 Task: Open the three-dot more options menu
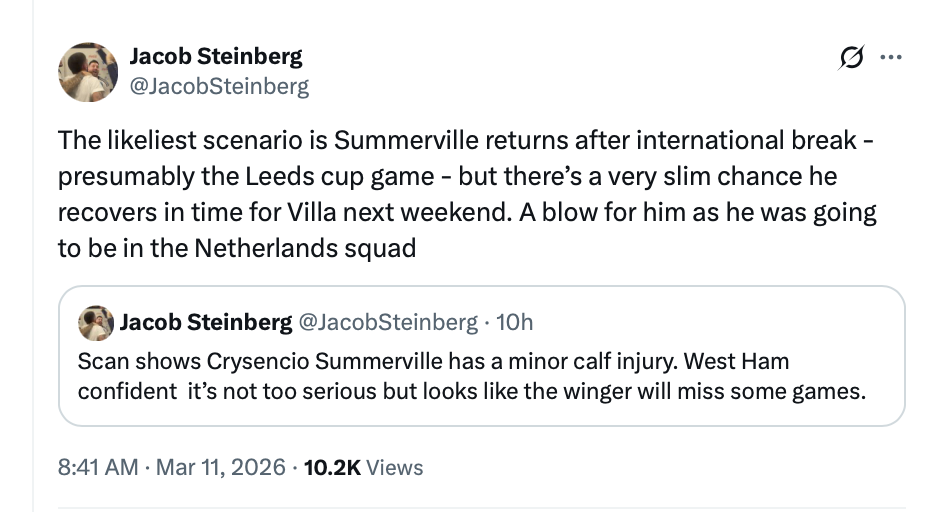pos(889,59)
